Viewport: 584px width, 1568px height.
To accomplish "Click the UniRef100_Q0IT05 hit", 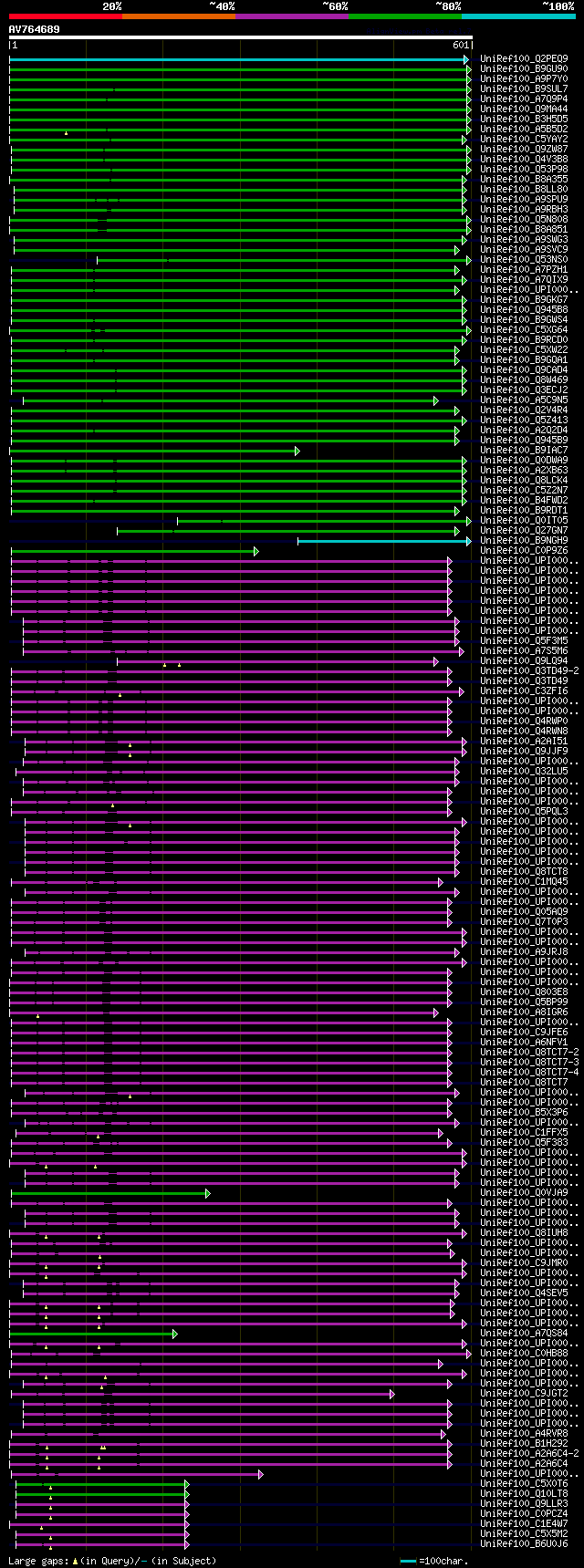I will [524, 520].
